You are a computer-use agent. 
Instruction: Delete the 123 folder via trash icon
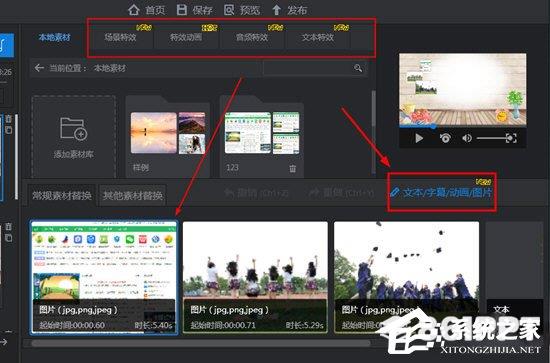click(x=293, y=169)
